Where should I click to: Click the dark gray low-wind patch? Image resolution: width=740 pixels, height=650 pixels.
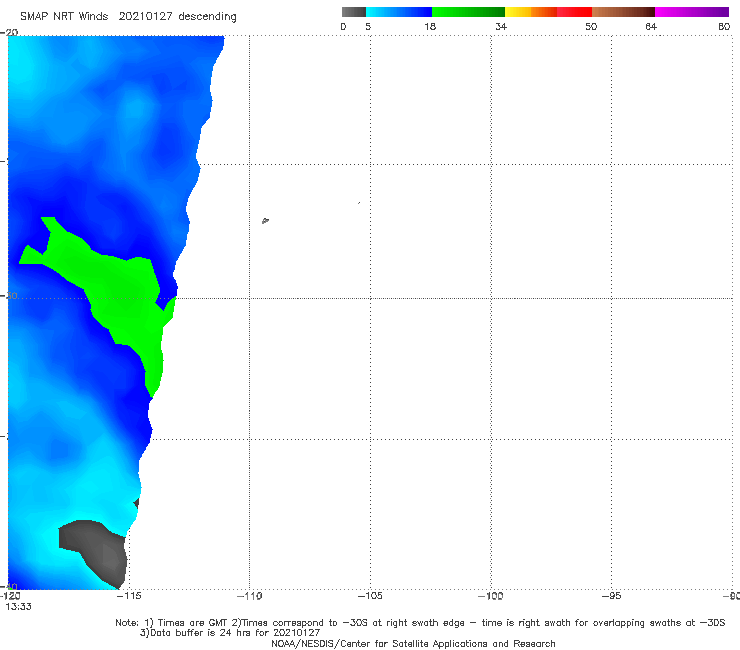[x=97, y=550]
